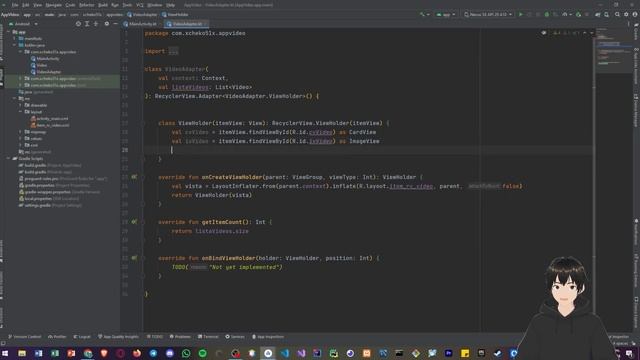Screen dimensions: 640x360
Task: Open Search Everywhere magnifier in top toolbar
Action: coord(617,14)
